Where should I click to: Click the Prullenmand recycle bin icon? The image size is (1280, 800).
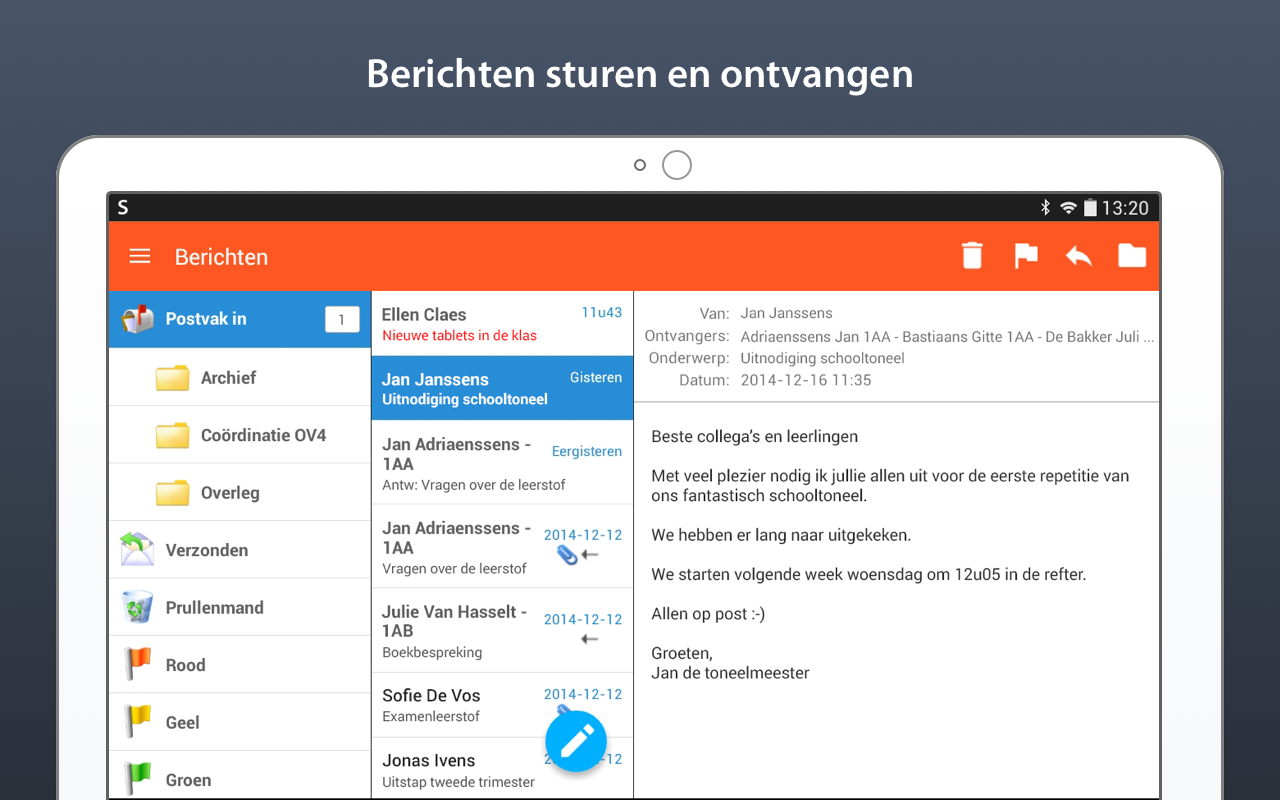tap(138, 607)
